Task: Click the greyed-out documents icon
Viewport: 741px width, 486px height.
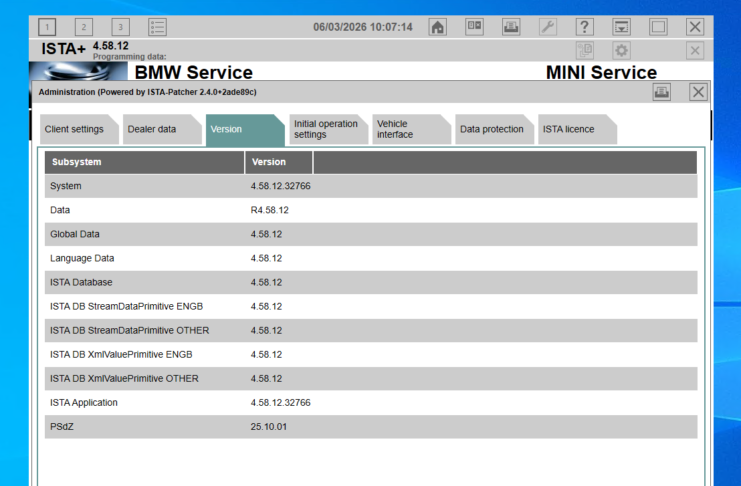Action: [x=585, y=50]
